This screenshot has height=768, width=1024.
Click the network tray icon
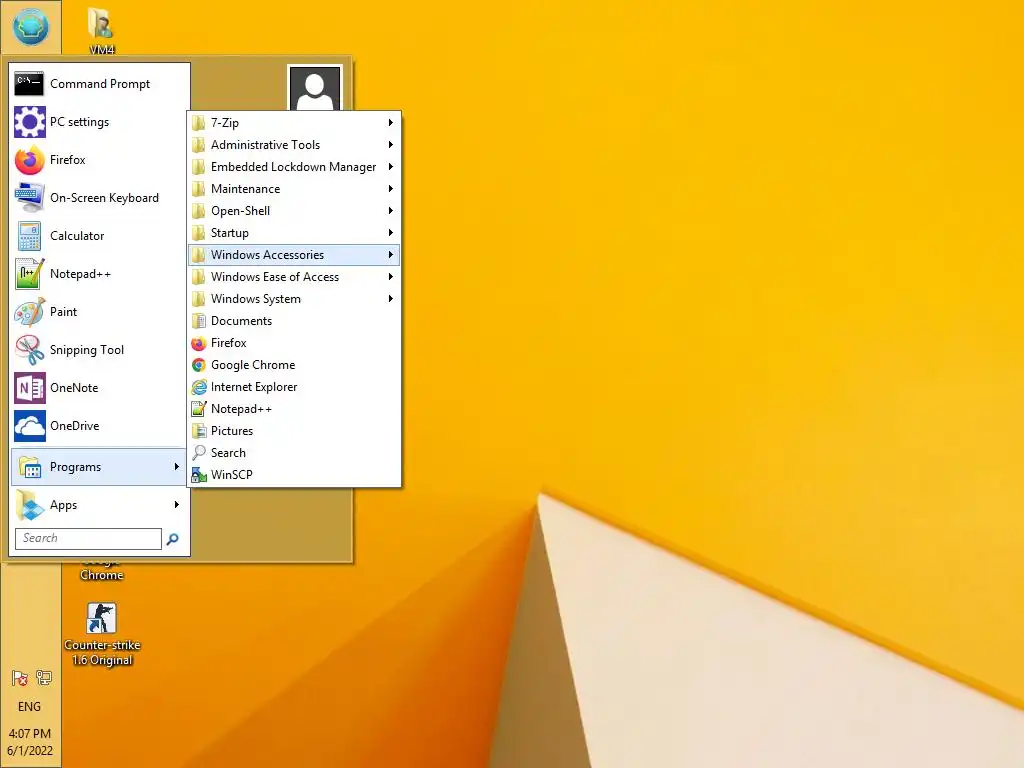pyautogui.click(x=44, y=678)
